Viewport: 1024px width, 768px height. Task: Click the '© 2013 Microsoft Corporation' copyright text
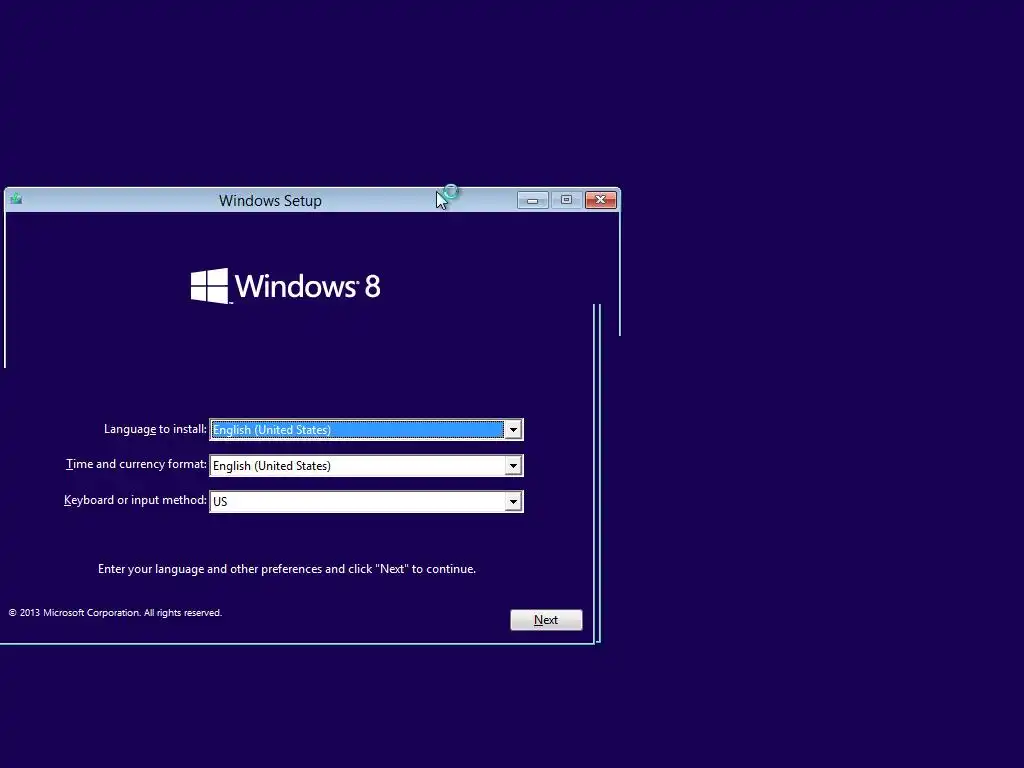115,613
